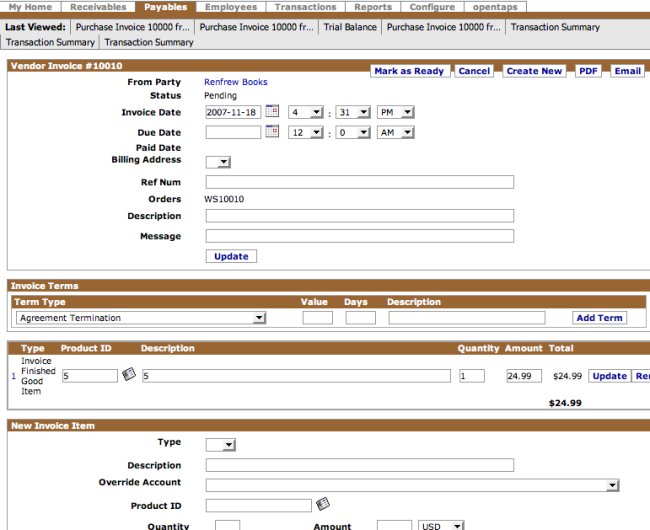Click the Mark as Ready button

(409, 71)
